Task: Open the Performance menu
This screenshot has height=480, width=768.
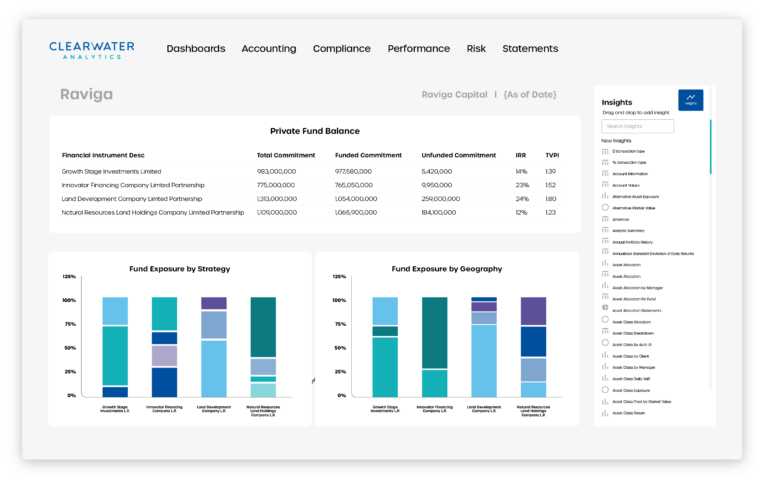Action: (x=419, y=48)
